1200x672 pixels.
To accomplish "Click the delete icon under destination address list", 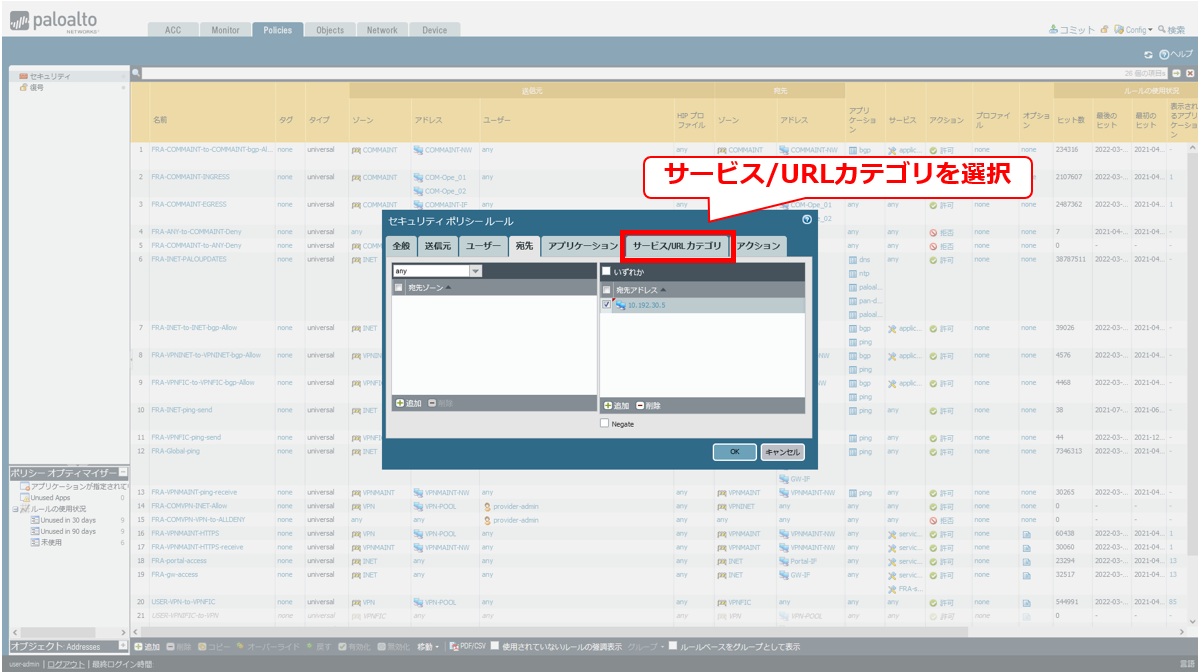I will (x=641, y=406).
